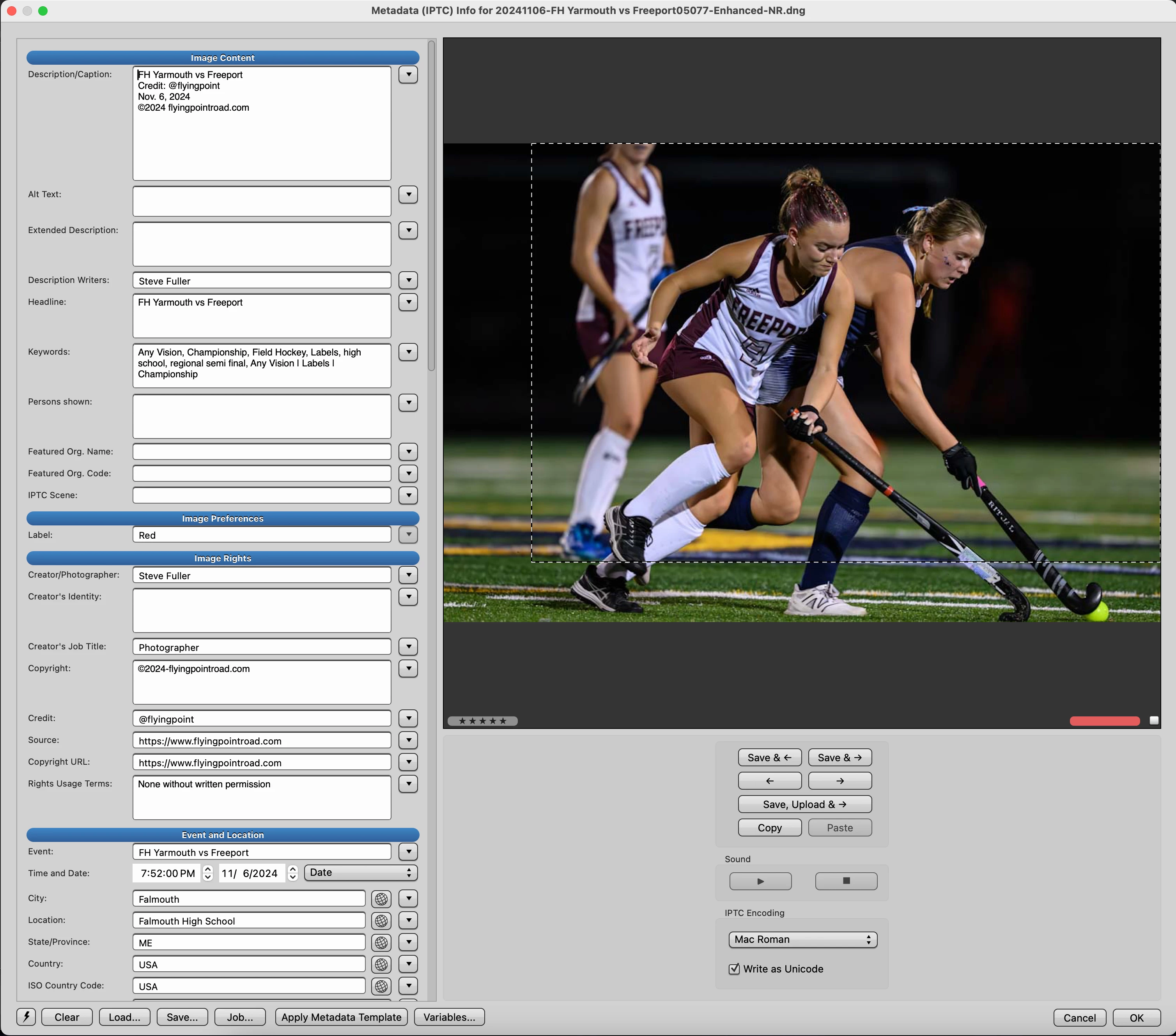Image resolution: width=1176 pixels, height=1036 pixels.
Task: Click the globe icon next to City
Action: tap(381, 898)
